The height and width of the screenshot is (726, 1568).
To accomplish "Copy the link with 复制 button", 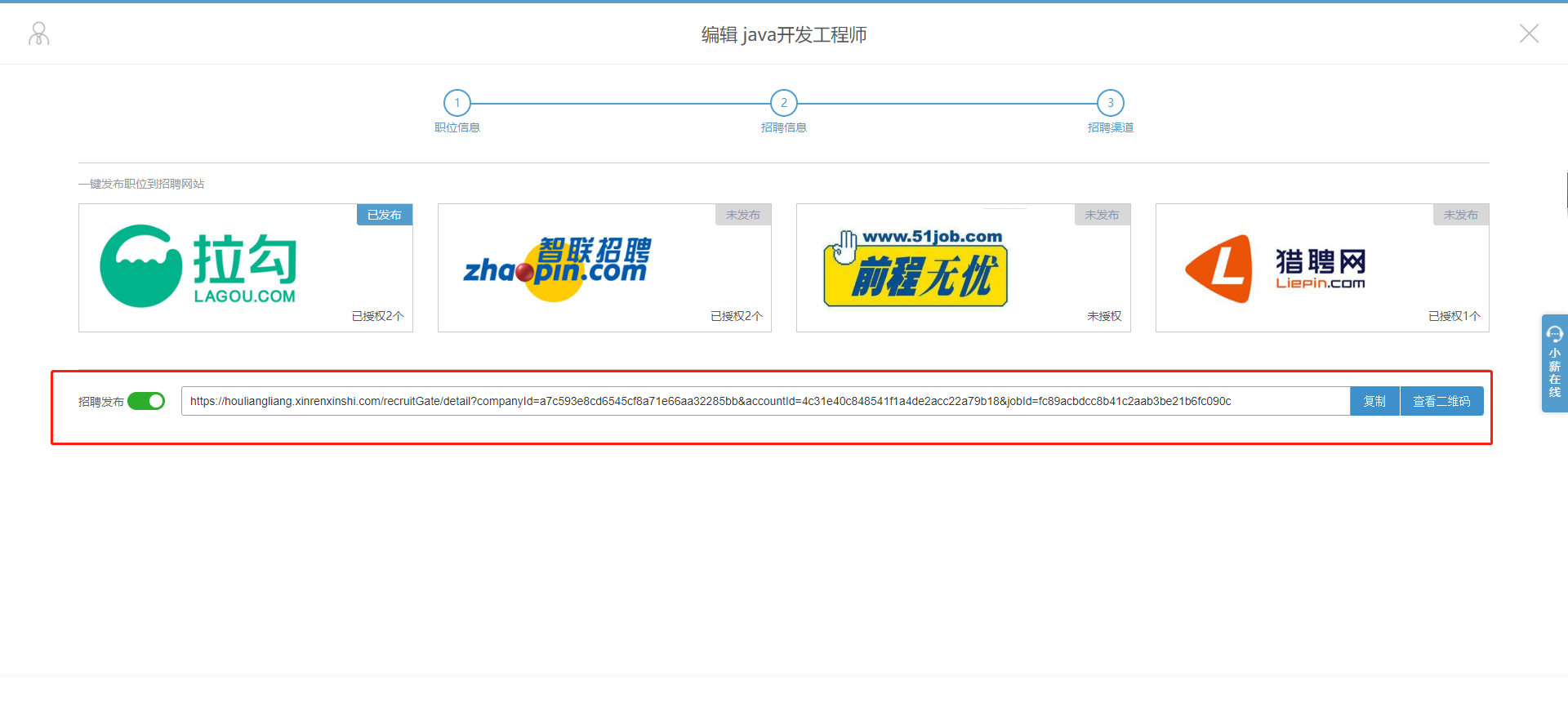I will (x=1374, y=401).
